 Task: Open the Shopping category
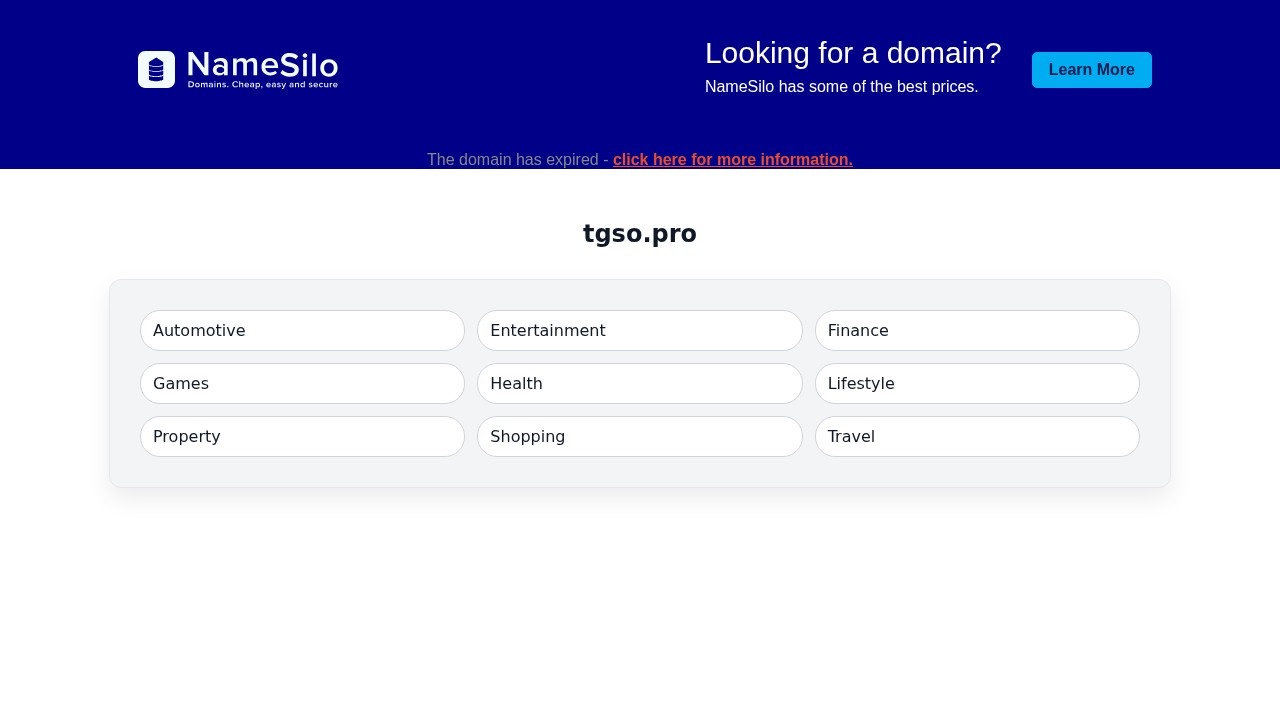tap(639, 436)
